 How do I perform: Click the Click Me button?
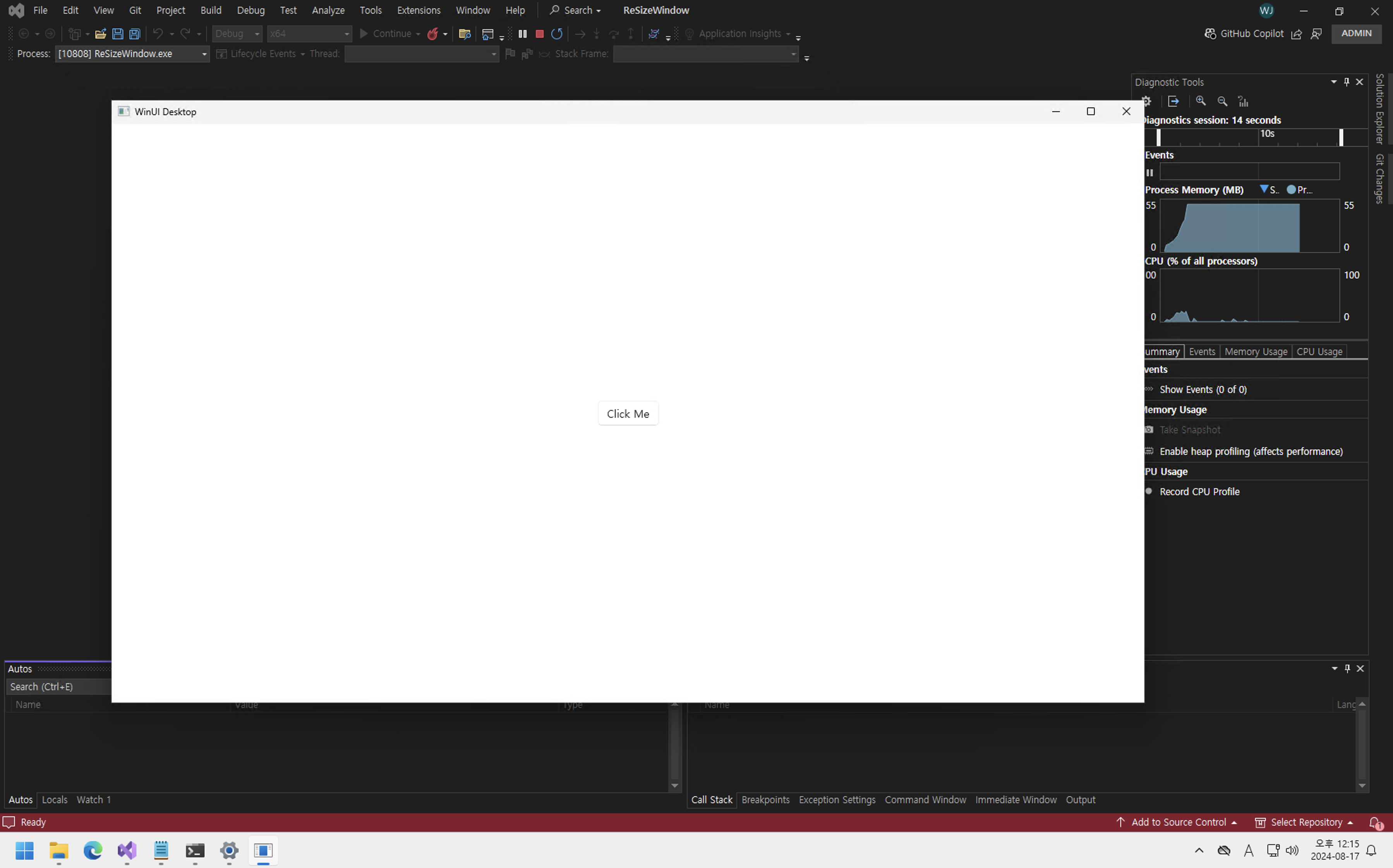pos(627,413)
